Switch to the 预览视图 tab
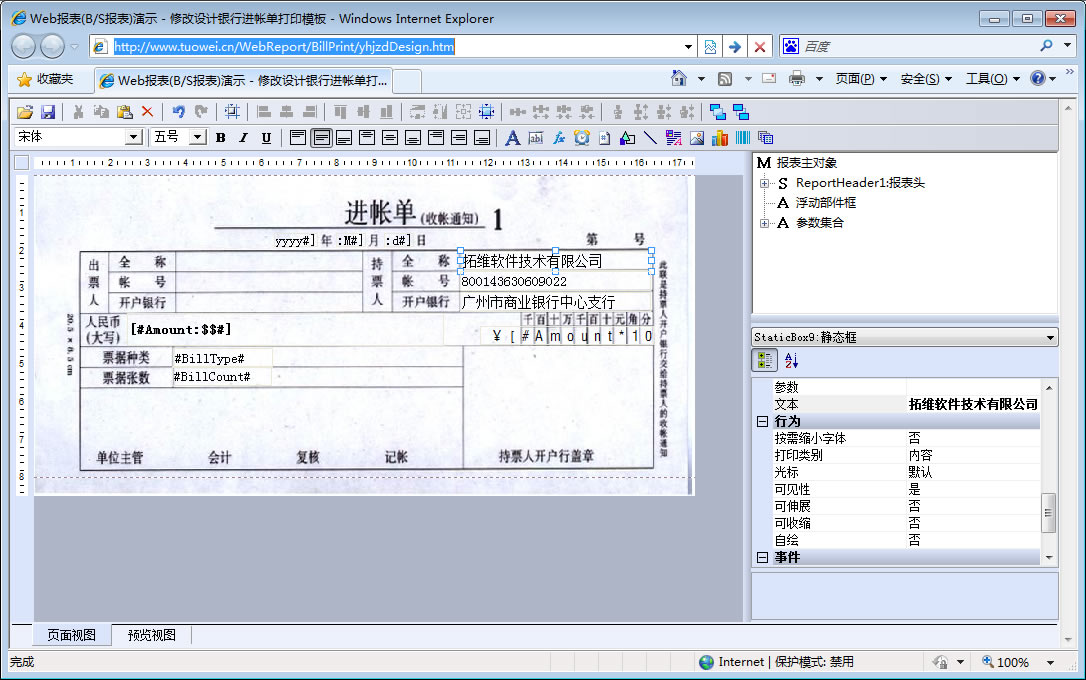This screenshot has height=680, width=1086. click(x=151, y=635)
